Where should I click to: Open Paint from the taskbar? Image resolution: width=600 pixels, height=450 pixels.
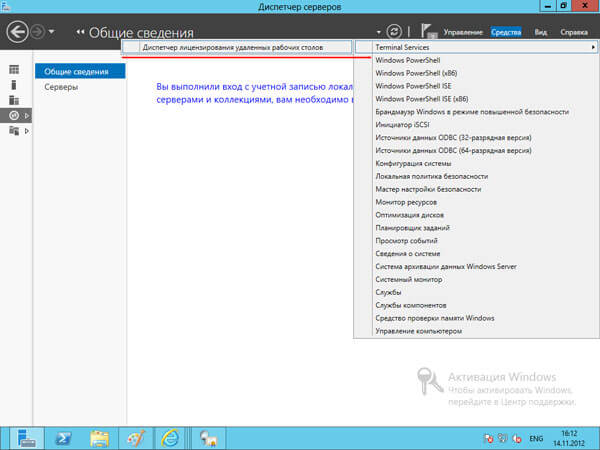tap(136, 438)
